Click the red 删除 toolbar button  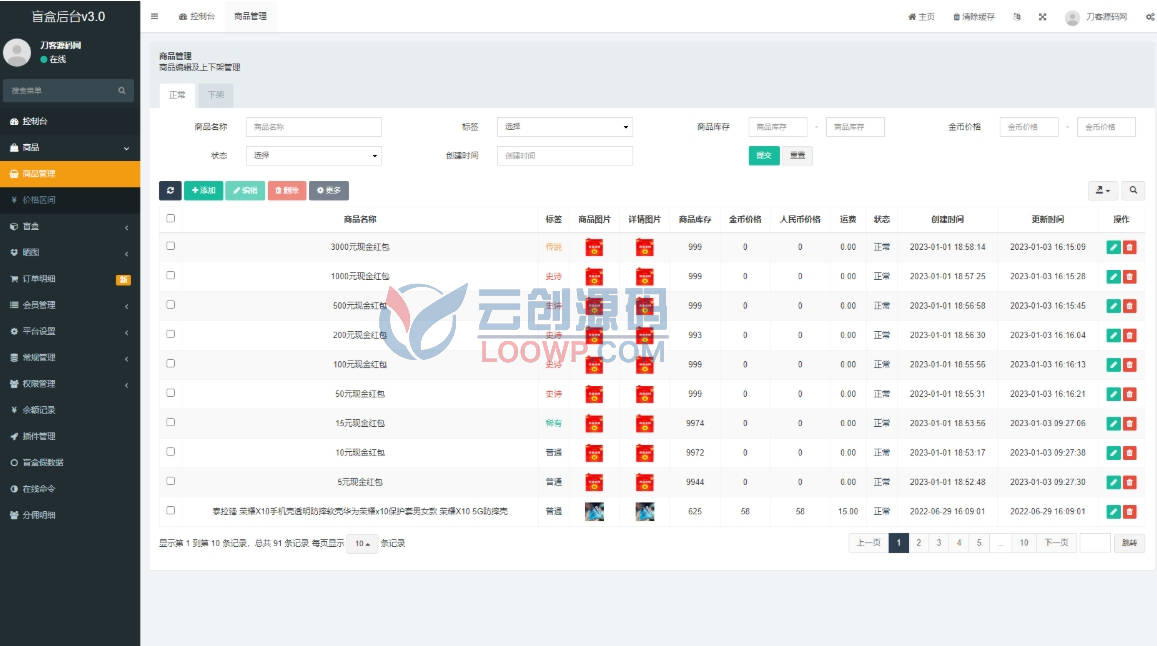(x=287, y=190)
